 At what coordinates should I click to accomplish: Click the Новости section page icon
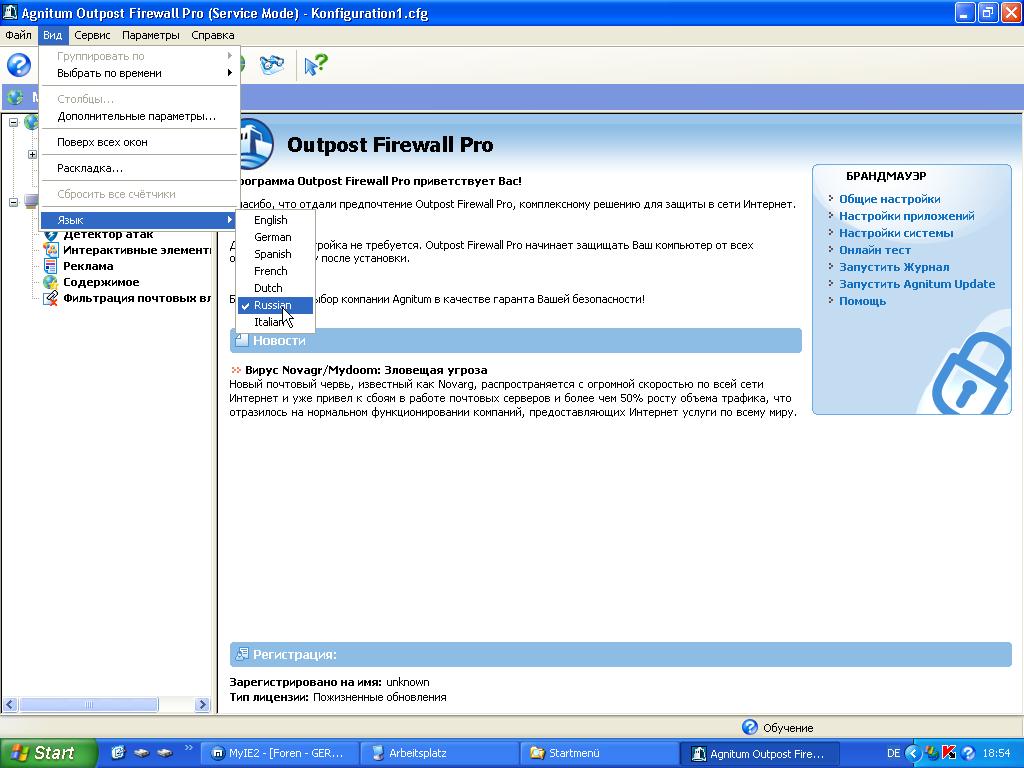point(242,340)
